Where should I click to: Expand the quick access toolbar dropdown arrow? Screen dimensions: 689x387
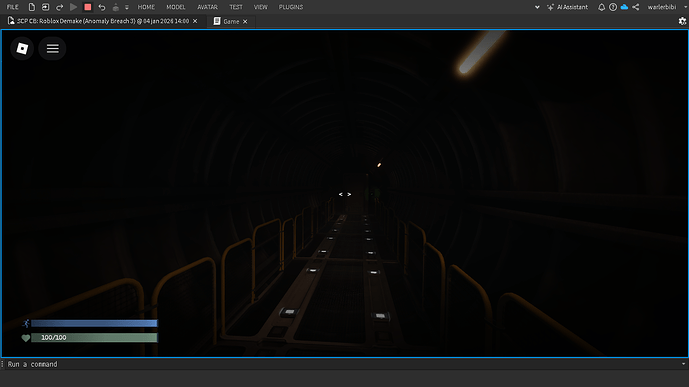[127, 7]
